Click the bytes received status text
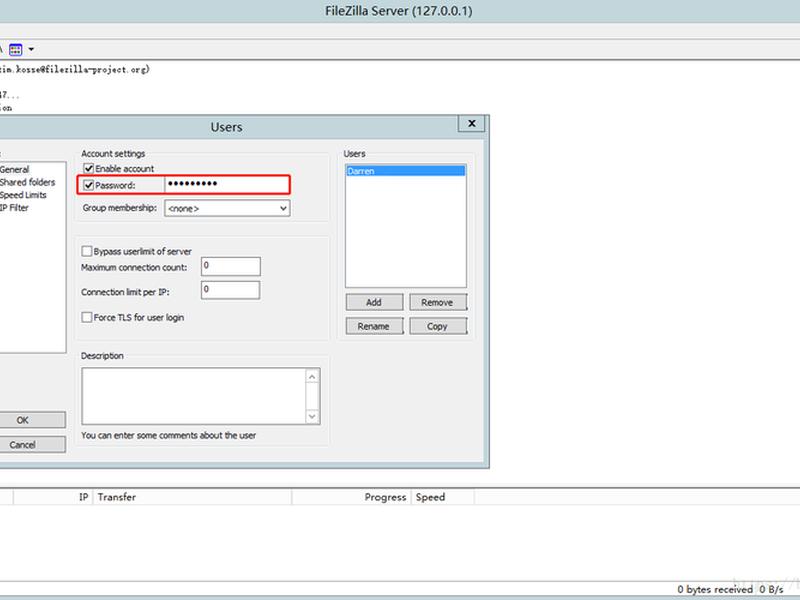This screenshot has height=600, width=800. [x=714, y=589]
